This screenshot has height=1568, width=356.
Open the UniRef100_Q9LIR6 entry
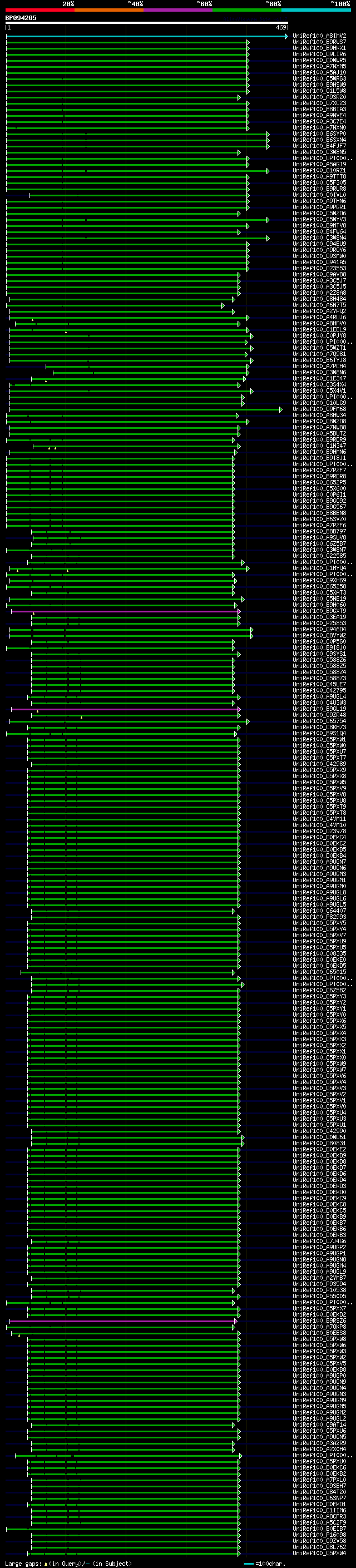319,54
